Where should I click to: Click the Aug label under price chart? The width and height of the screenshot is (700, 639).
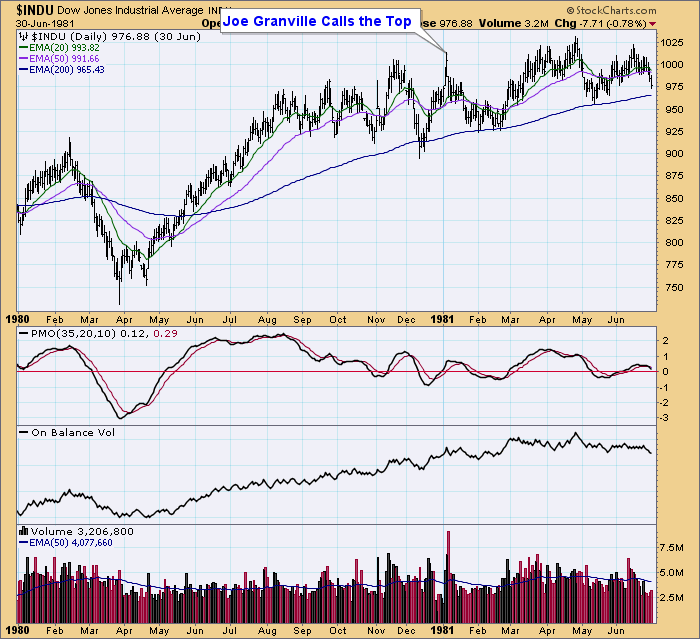pos(267,320)
